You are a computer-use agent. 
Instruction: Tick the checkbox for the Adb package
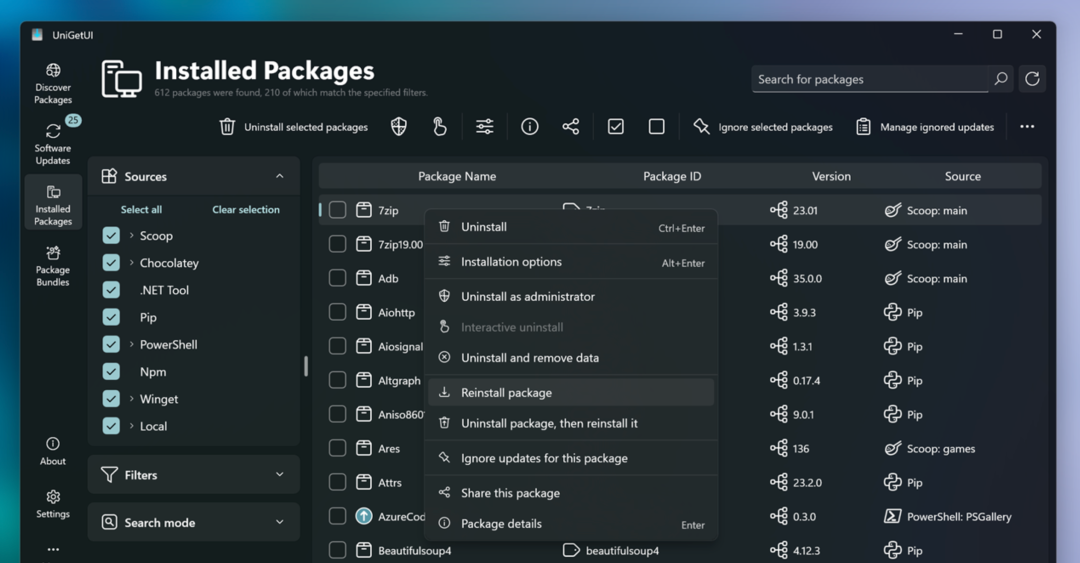click(x=338, y=278)
